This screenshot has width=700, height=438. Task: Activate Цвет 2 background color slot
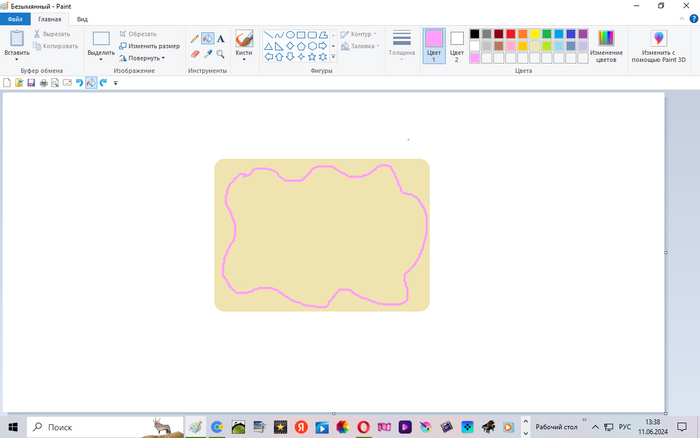[x=457, y=44]
